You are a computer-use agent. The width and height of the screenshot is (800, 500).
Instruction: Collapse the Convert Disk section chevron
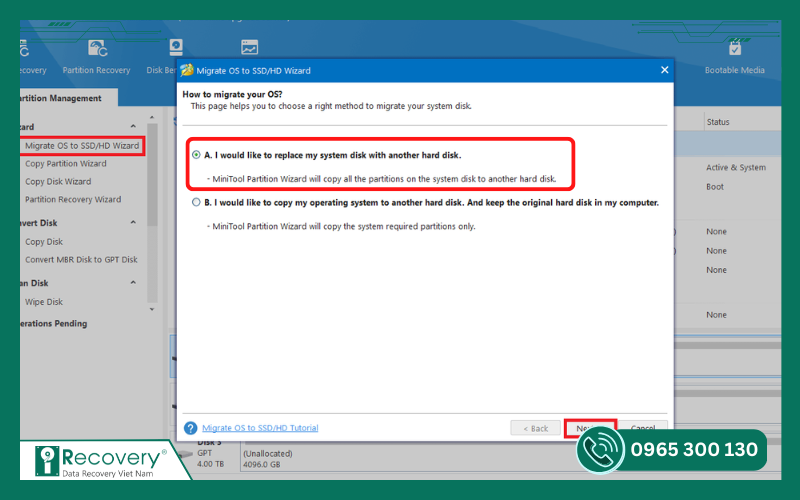(x=133, y=222)
